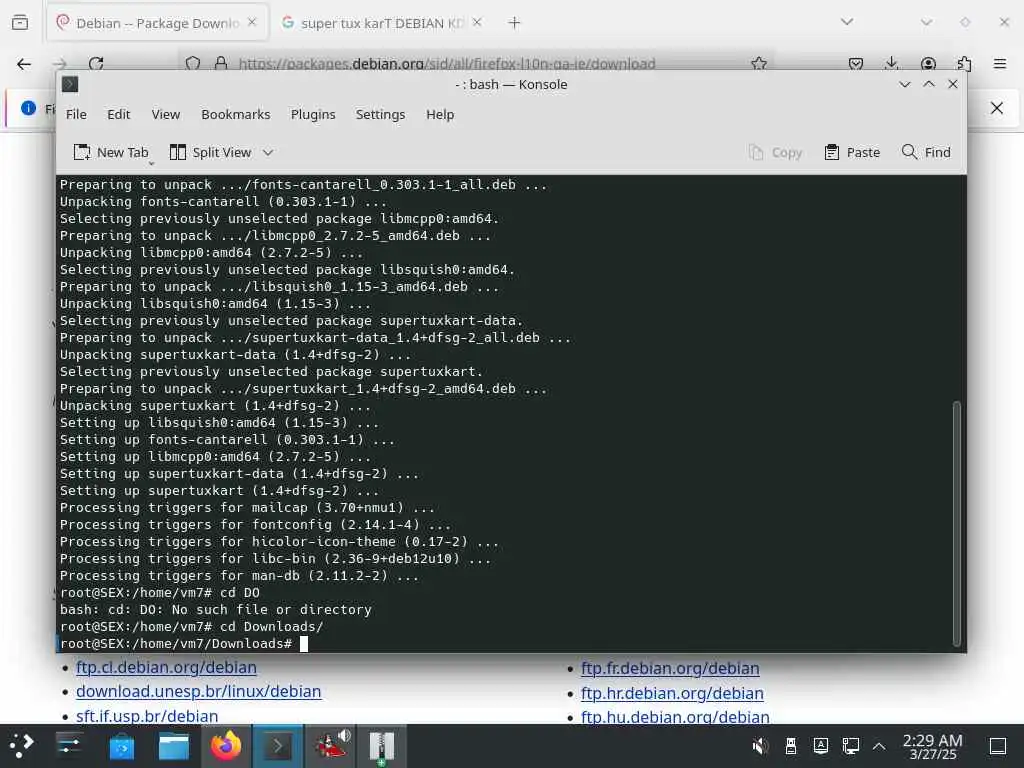Viewport: 1024px width, 768px height.
Task: Reload the page in Firefox
Action: point(96,64)
